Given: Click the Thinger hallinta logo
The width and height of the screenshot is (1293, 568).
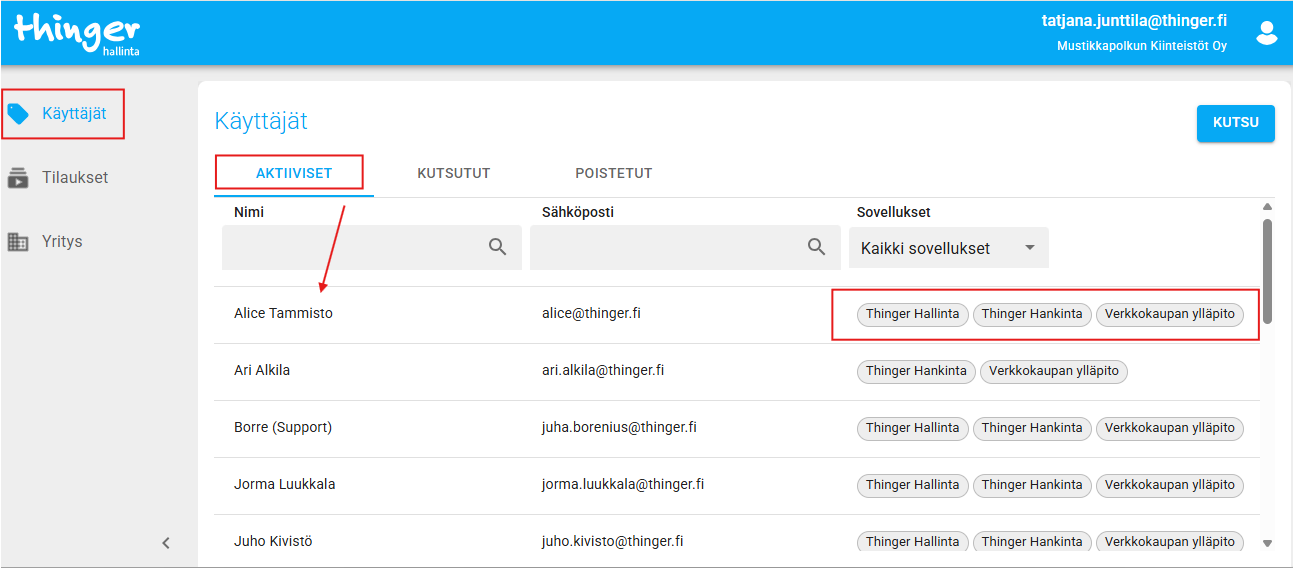Looking at the screenshot, I should [x=77, y=33].
